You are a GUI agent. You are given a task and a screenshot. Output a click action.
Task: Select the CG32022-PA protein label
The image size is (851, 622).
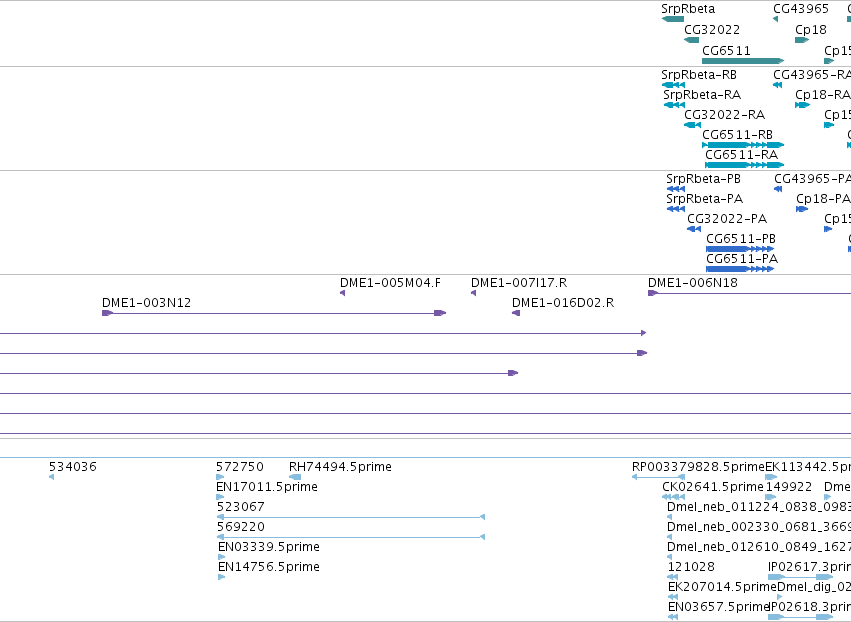[727, 219]
